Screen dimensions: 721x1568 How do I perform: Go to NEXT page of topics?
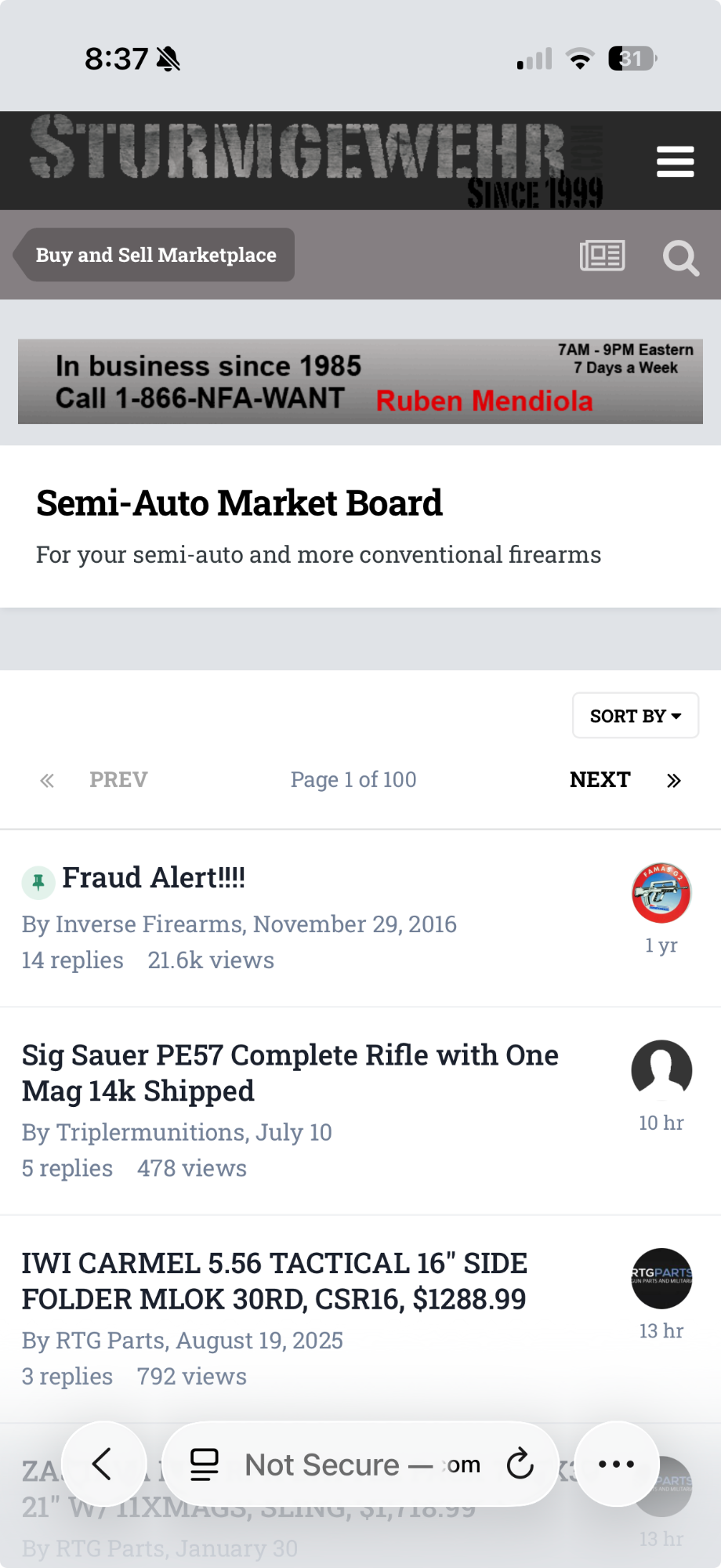coord(600,779)
